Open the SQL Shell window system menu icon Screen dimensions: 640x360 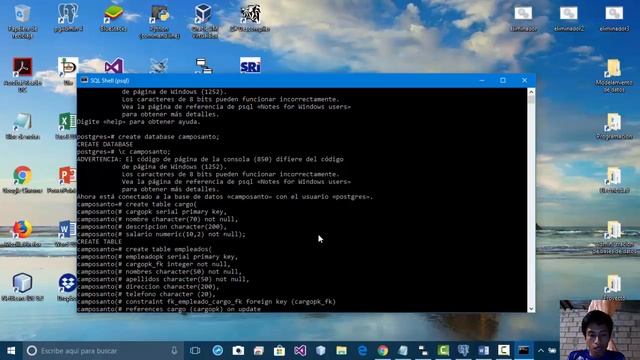[x=84, y=80]
